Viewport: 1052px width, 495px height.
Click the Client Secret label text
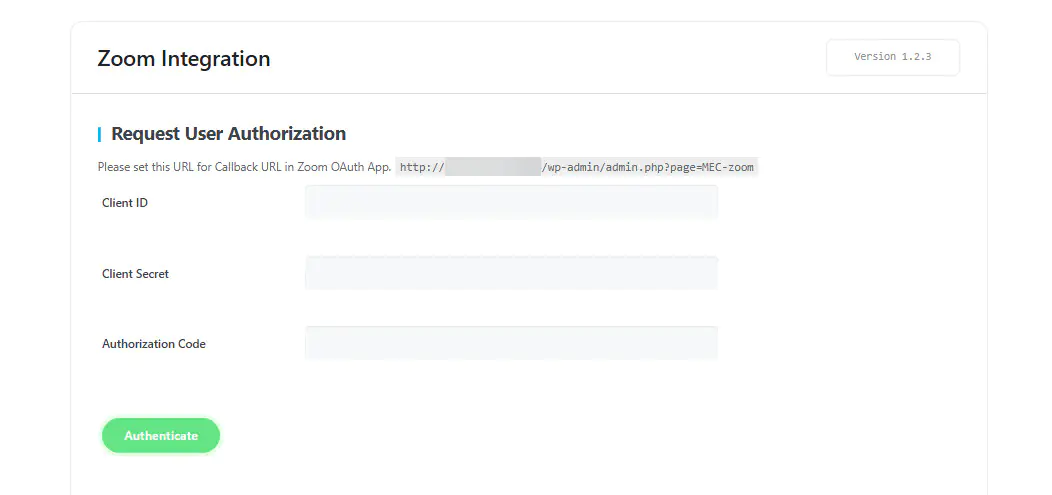tap(135, 274)
